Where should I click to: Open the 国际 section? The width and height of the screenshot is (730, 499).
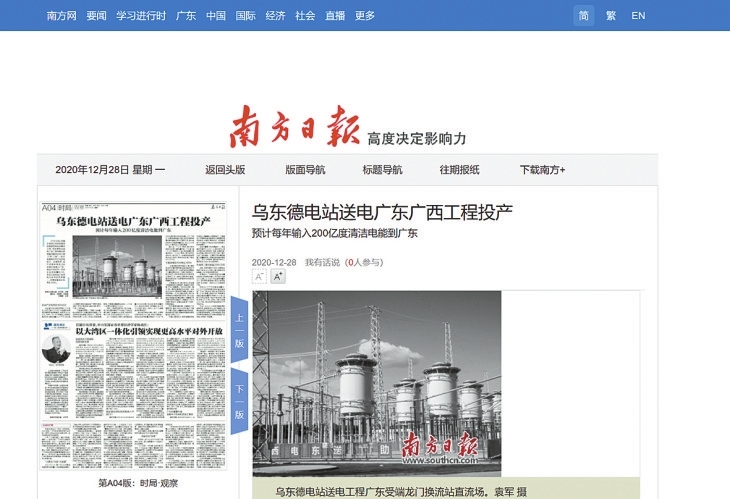245,16
